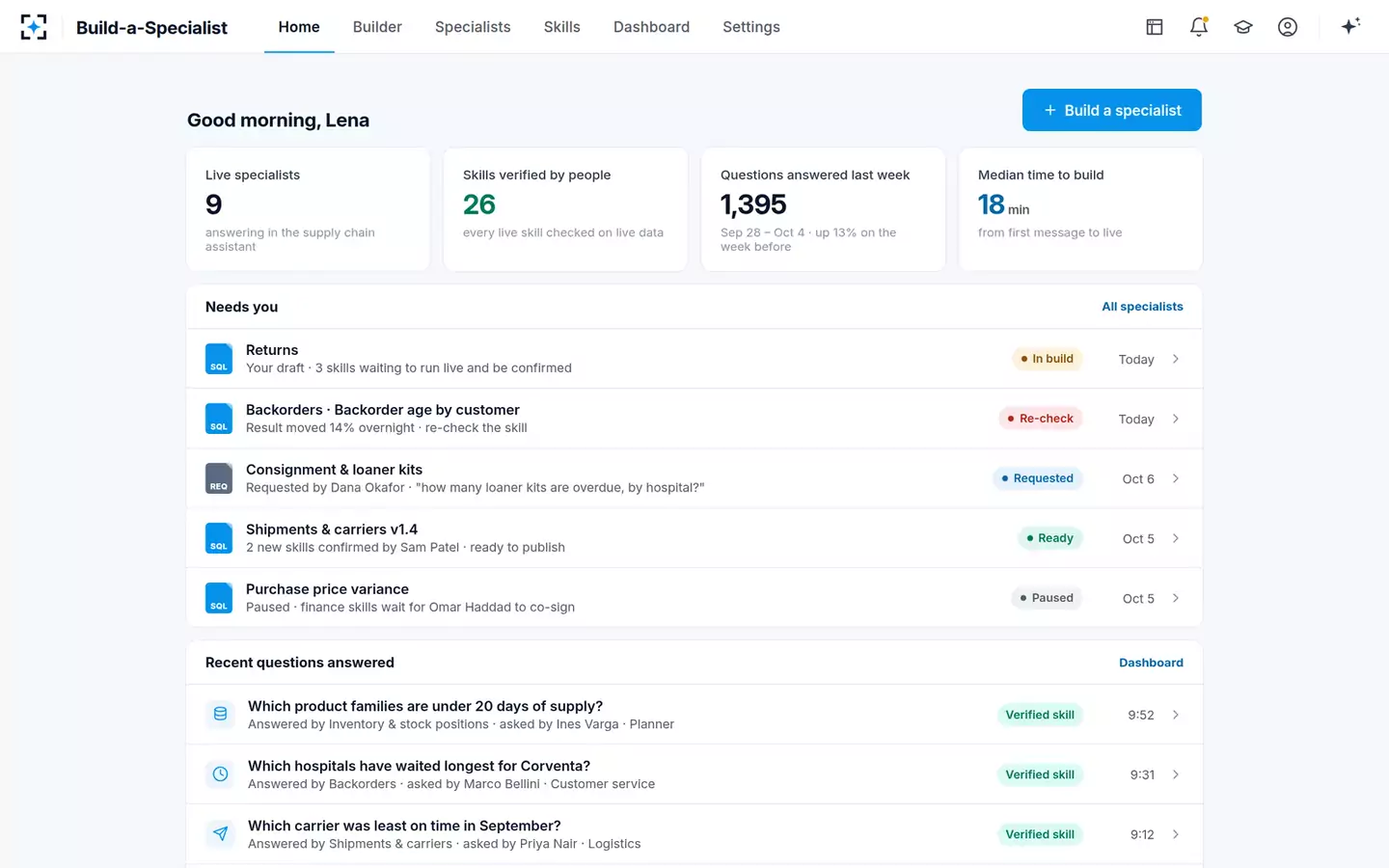Image resolution: width=1389 pixels, height=868 pixels.
Task: Open the graduation cap learning icon
Action: (x=1243, y=27)
